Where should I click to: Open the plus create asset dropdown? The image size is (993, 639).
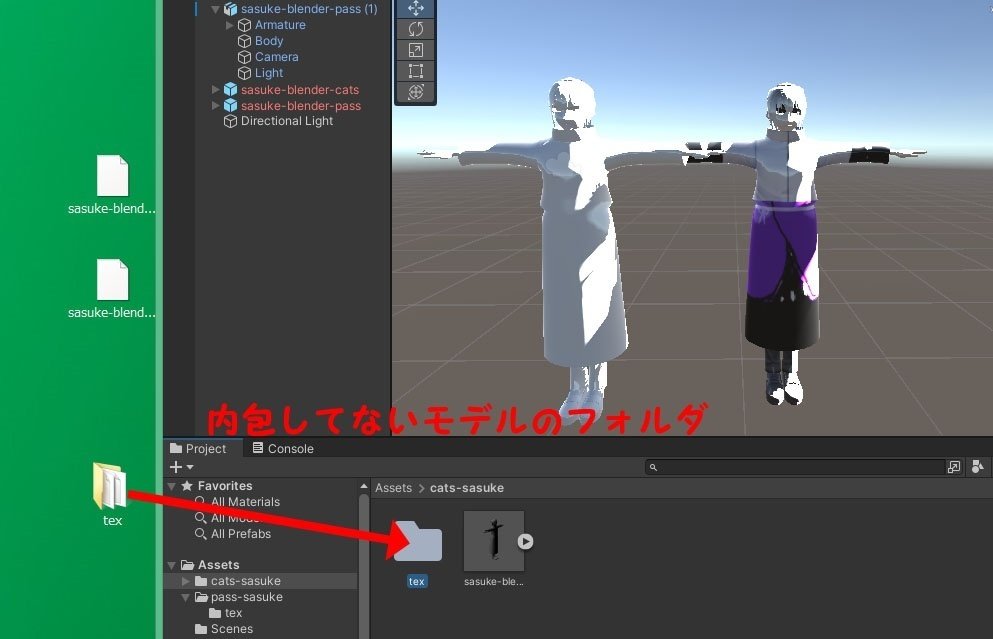click(181, 467)
